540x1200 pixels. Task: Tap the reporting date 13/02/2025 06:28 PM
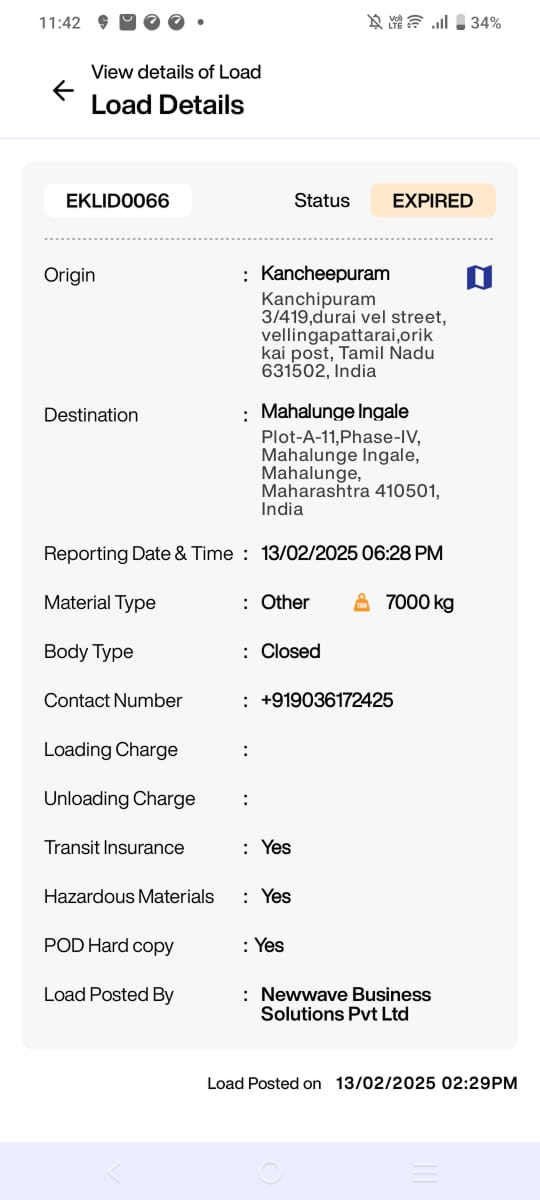click(352, 553)
